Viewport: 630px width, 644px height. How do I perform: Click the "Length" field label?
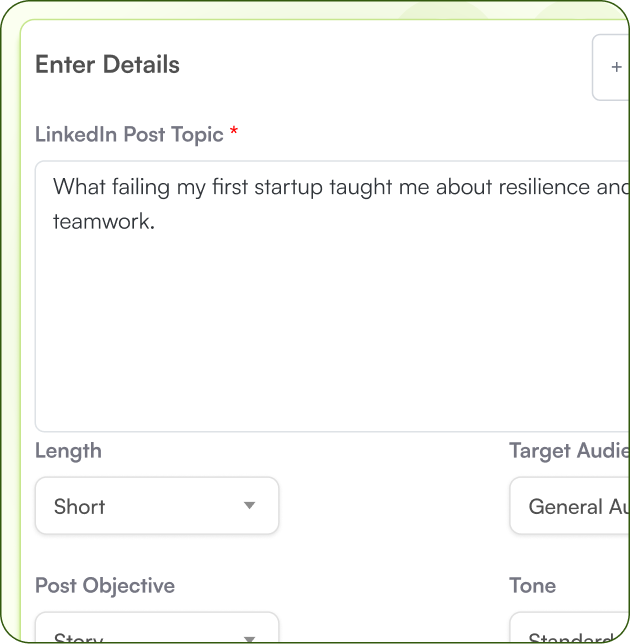click(68, 451)
